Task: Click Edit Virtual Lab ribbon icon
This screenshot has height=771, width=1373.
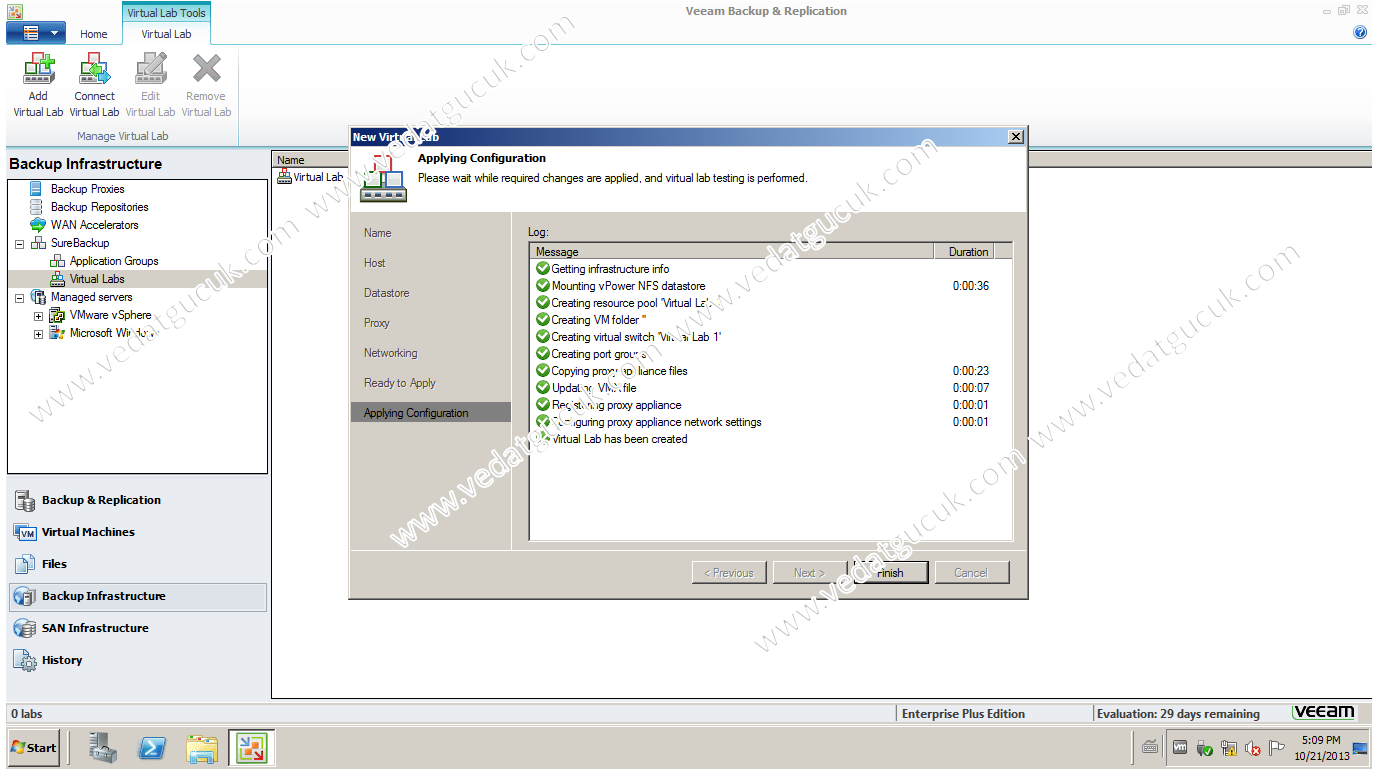Action: click(150, 86)
